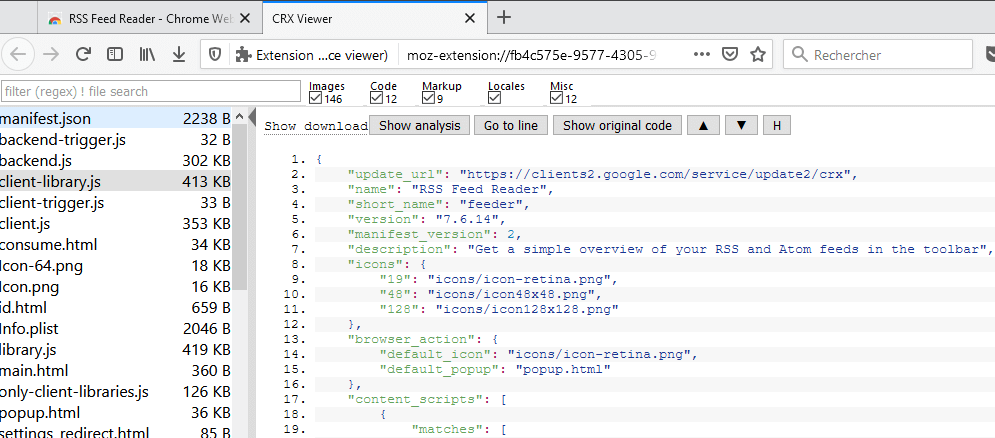Toggle the Locales file filter checkbox
Screen dimensions: 995x438
point(494,98)
